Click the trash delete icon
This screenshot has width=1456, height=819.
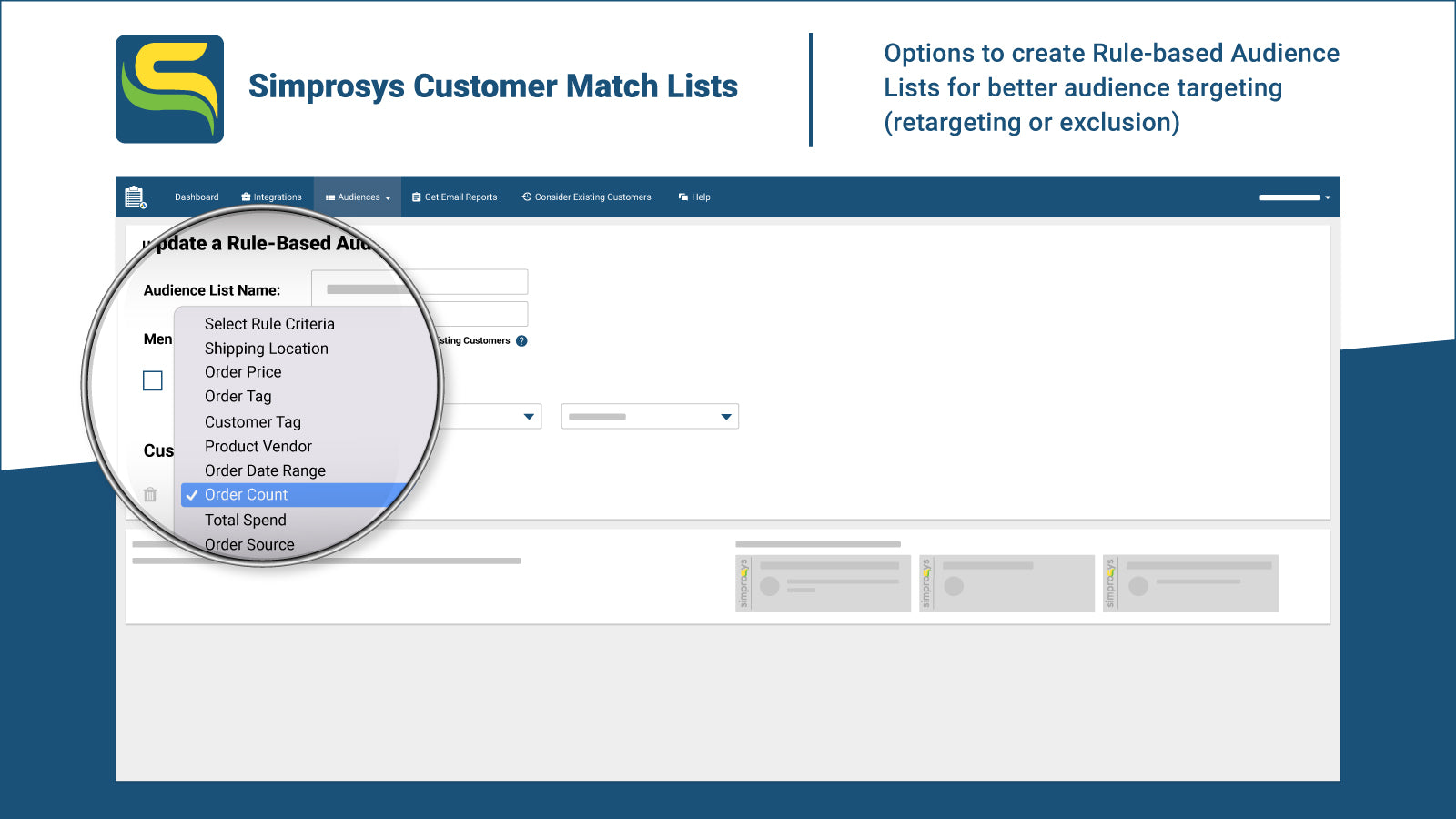click(151, 494)
